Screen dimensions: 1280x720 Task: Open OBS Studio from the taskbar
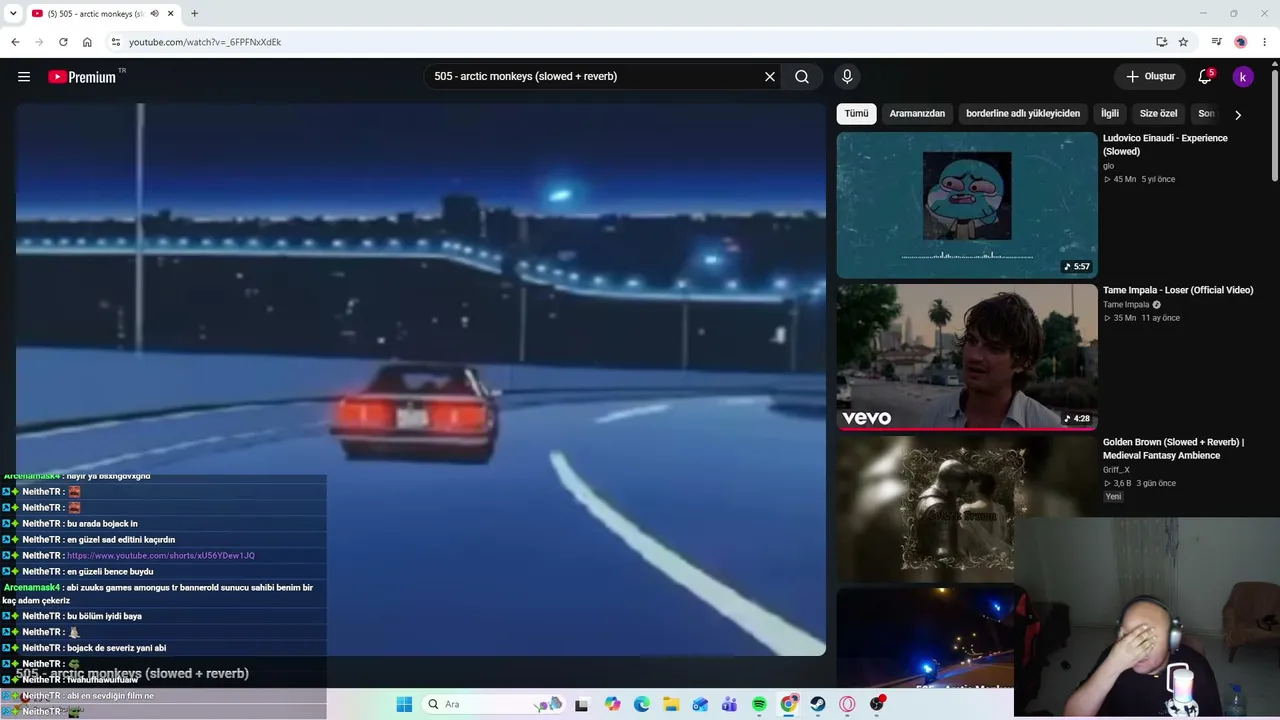point(877,704)
